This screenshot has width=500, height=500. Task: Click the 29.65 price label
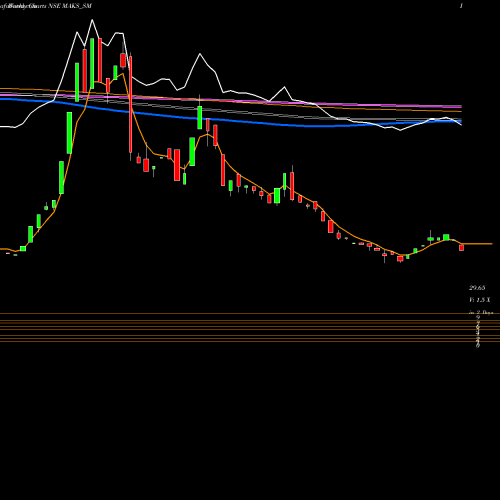click(477, 288)
